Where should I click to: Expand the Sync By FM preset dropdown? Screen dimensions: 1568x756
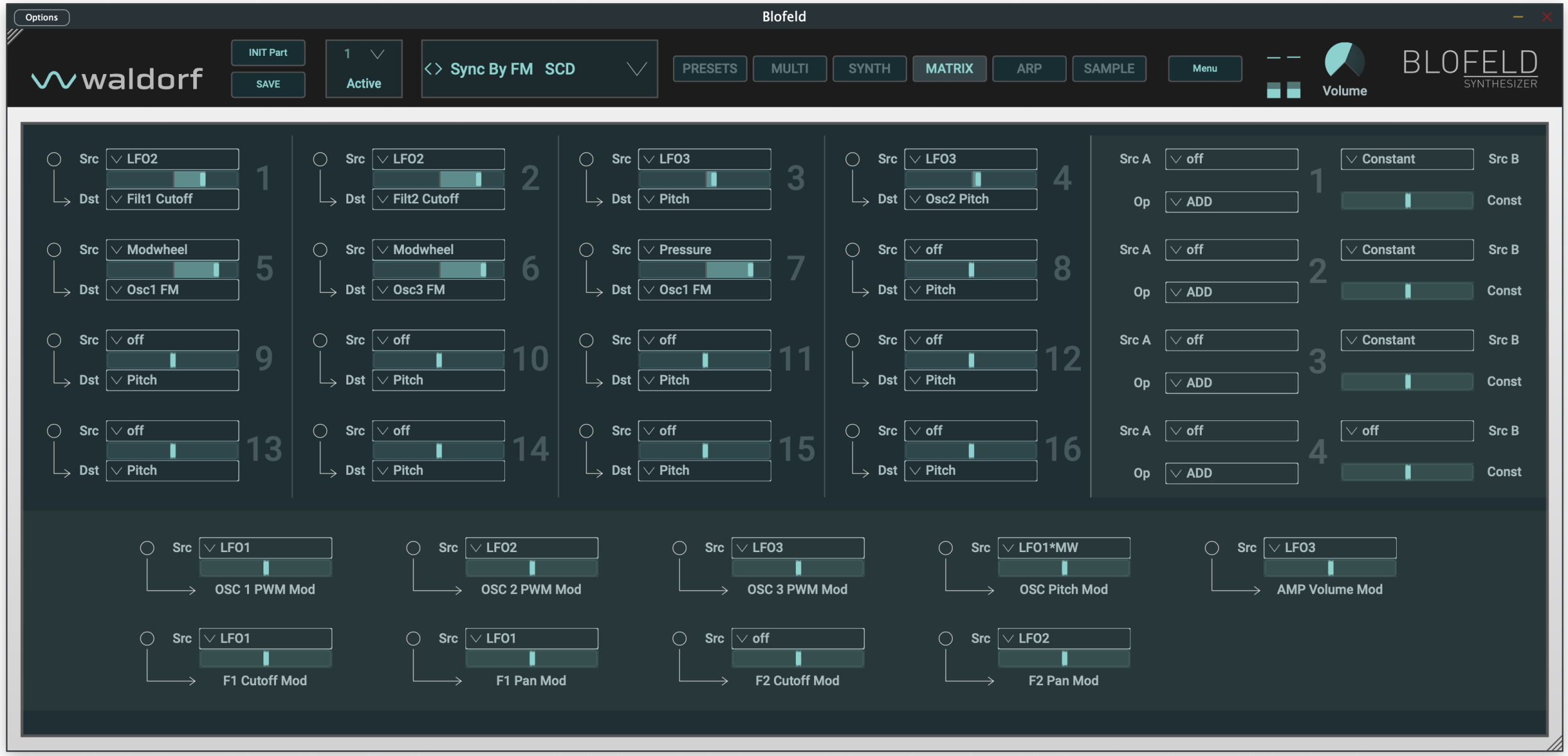point(637,69)
